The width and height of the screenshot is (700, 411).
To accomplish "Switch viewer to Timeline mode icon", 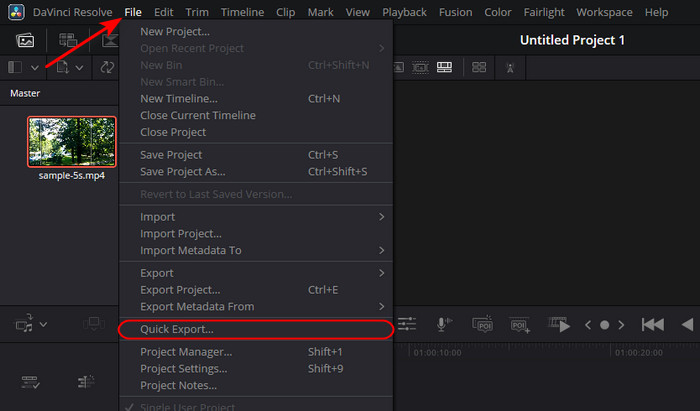I will click(x=444, y=67).
